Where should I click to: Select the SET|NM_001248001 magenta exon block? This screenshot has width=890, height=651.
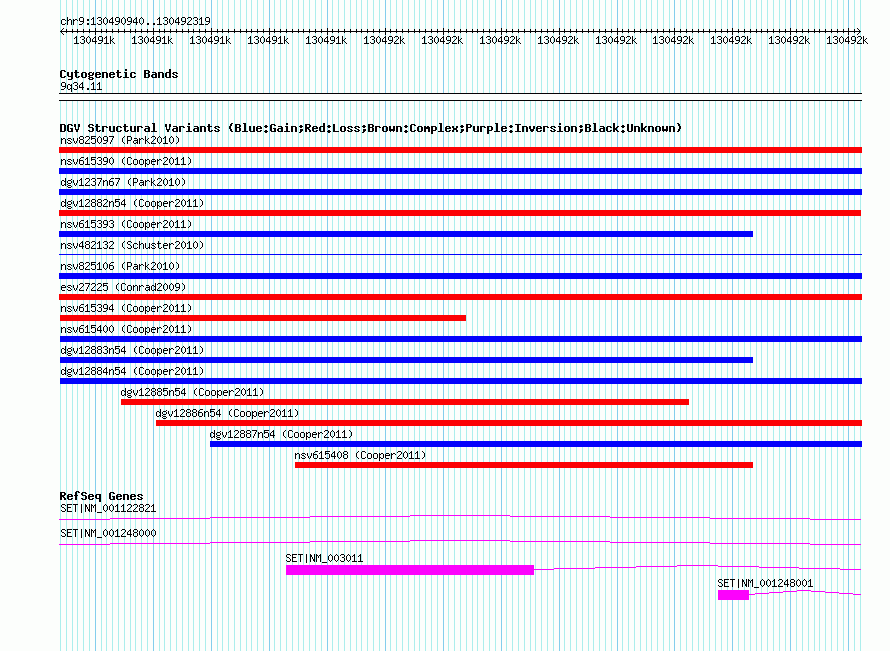click(733, 595)
